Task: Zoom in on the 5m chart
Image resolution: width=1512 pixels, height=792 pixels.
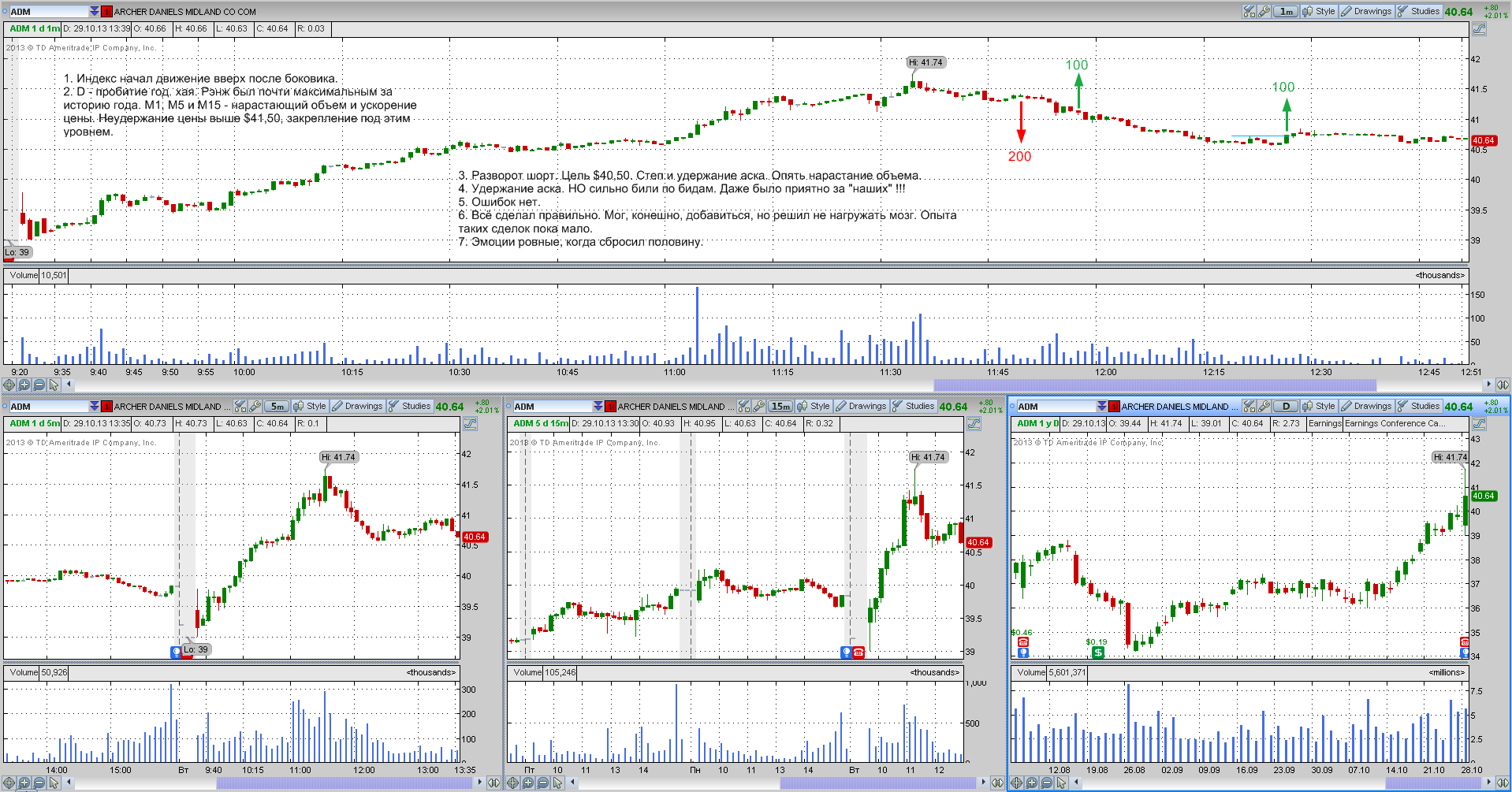Action: tap(24, 783)
